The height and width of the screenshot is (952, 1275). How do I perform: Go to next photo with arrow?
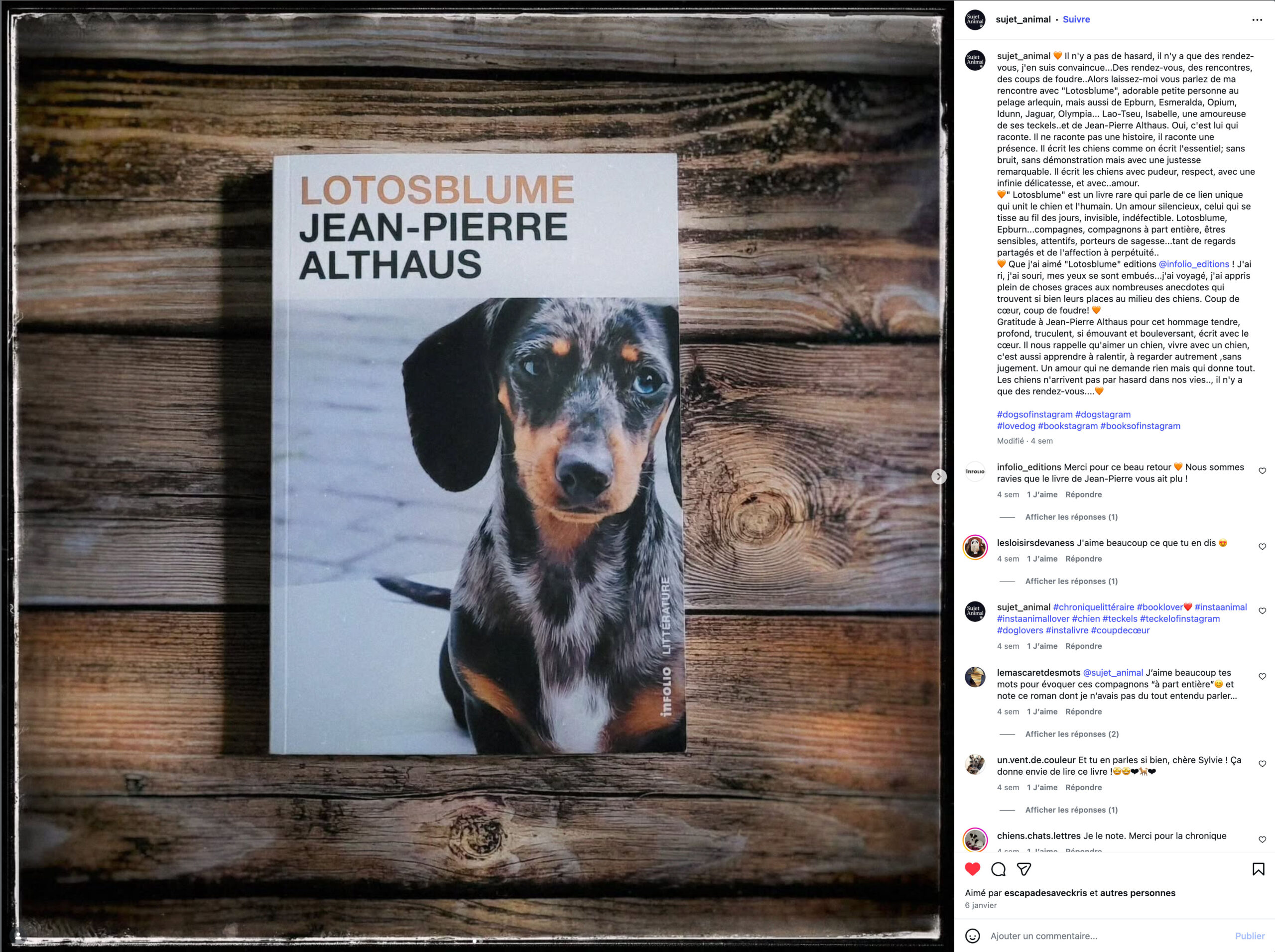pyautogui.click(x=939, y=476)
